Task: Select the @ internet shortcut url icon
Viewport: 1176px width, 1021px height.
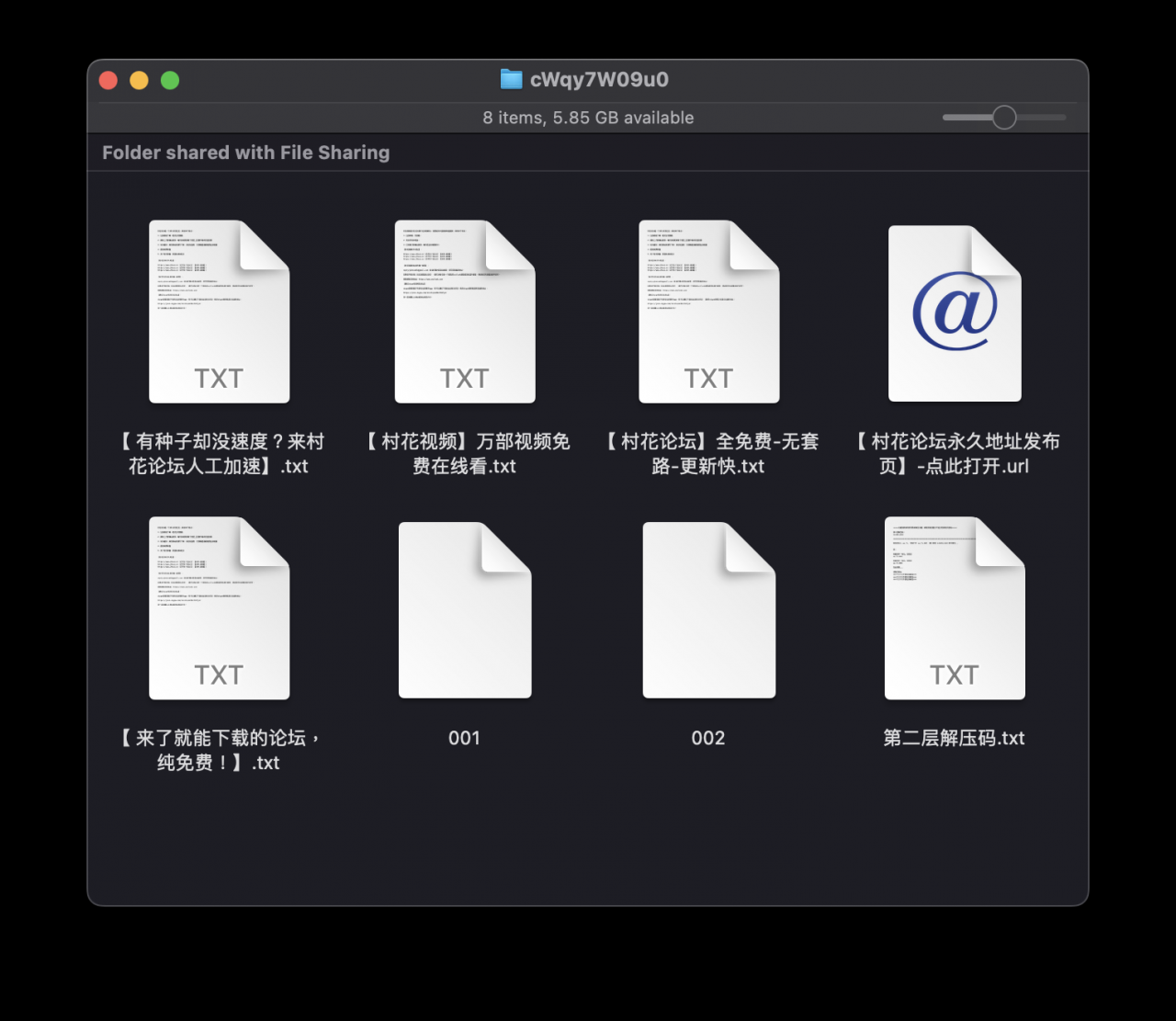Action: (x=954, y=313)
